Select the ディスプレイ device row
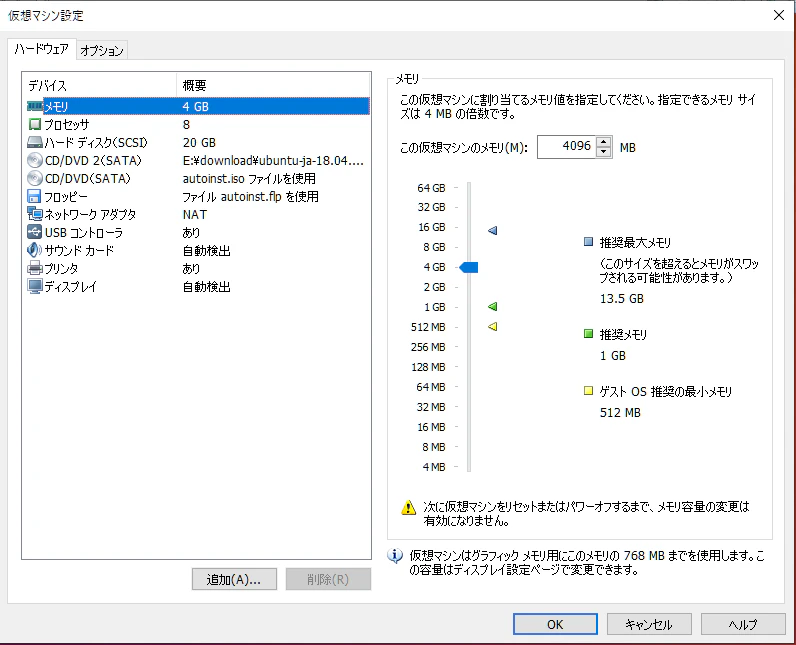This screenshot has width=796, height=645. pyautogui.click(x=198, y=287)
